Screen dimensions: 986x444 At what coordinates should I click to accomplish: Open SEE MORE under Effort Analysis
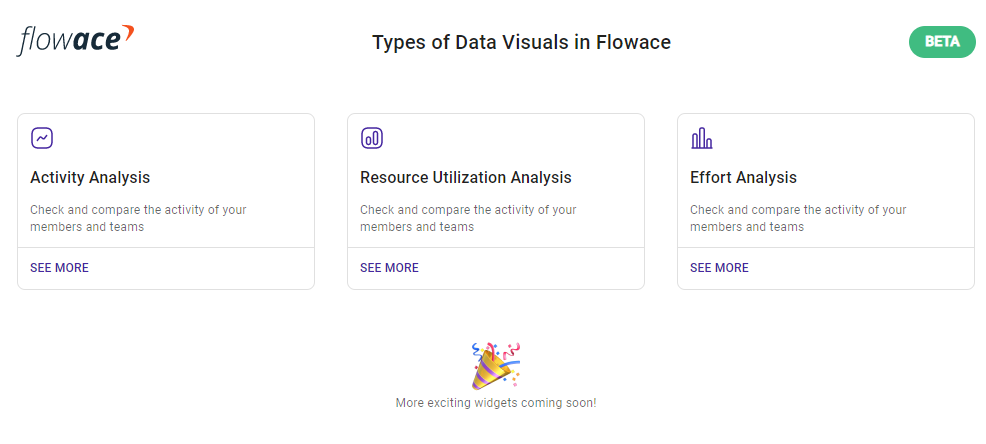tap(719, 268)
